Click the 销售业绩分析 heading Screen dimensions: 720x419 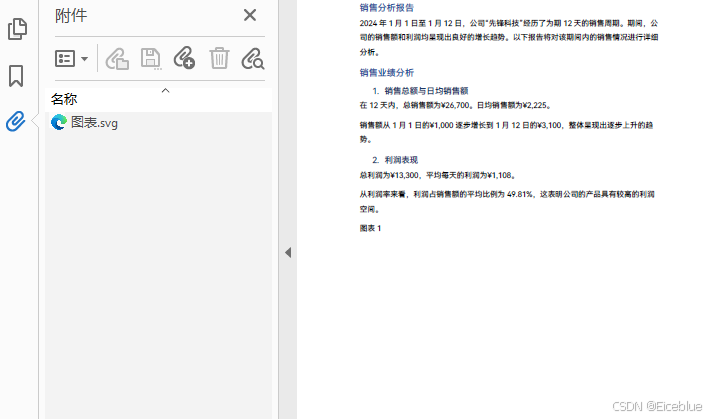(x=387, y=73)
